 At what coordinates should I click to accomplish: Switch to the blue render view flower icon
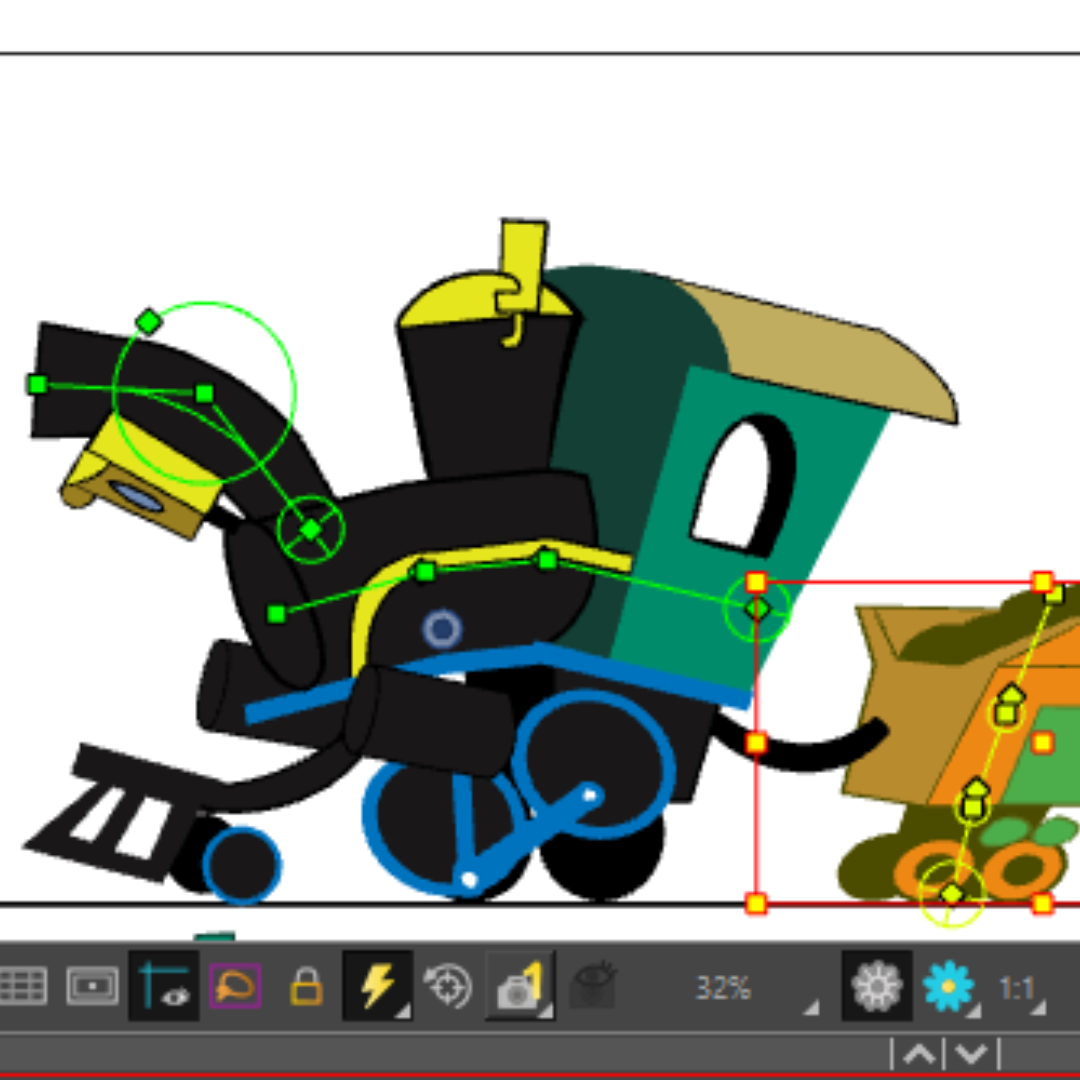coord(949,986)
